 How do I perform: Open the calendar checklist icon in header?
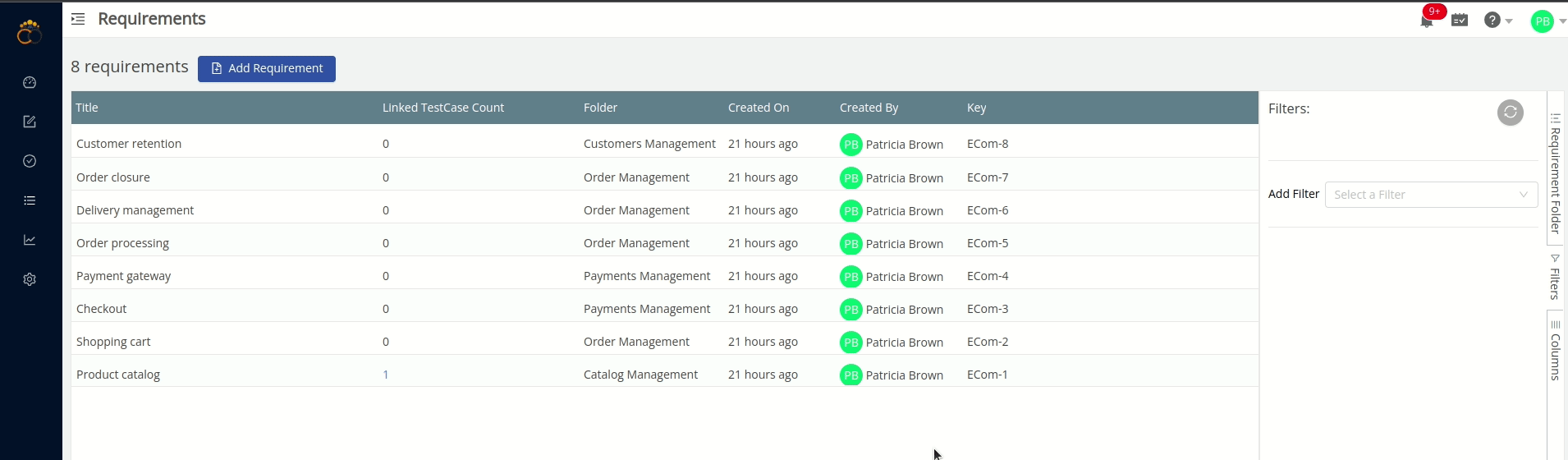click(1460, 20)
